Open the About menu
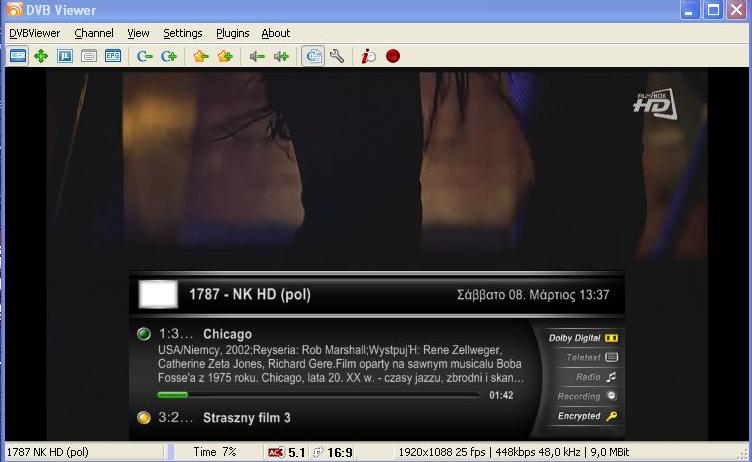Screen dimensions: 752x462 pos(276,33)
